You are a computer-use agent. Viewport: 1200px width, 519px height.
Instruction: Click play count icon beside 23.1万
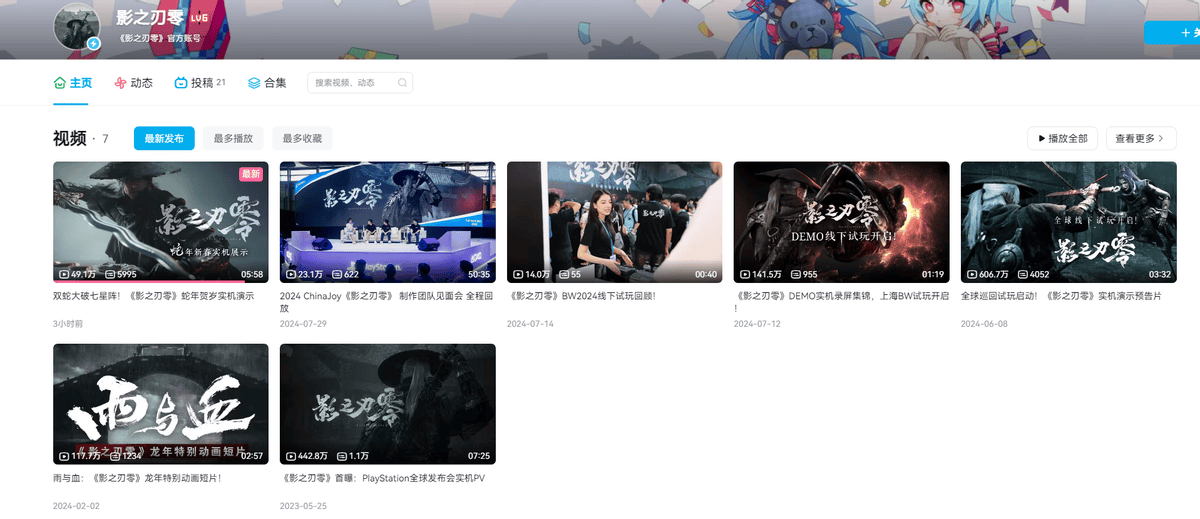[x=291, y=274]
